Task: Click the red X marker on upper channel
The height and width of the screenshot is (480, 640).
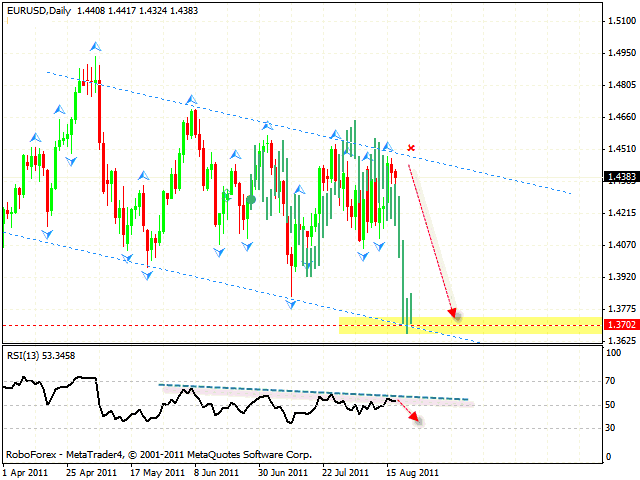Action: (411, 148)
